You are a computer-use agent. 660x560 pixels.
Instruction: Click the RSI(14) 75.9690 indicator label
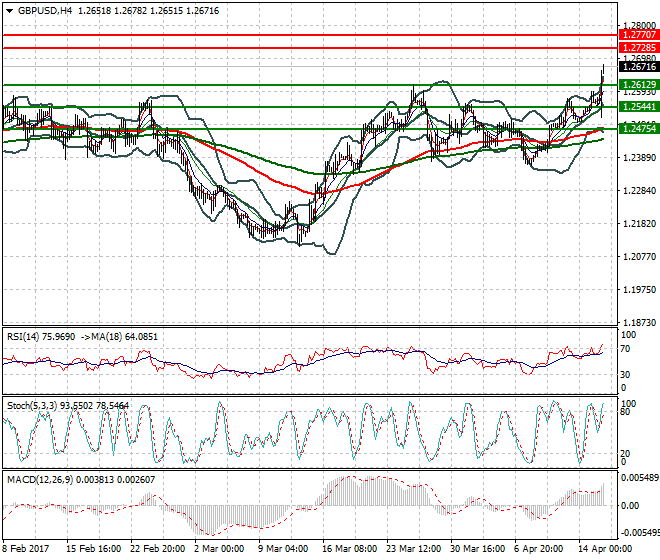[x=41, y=337]
